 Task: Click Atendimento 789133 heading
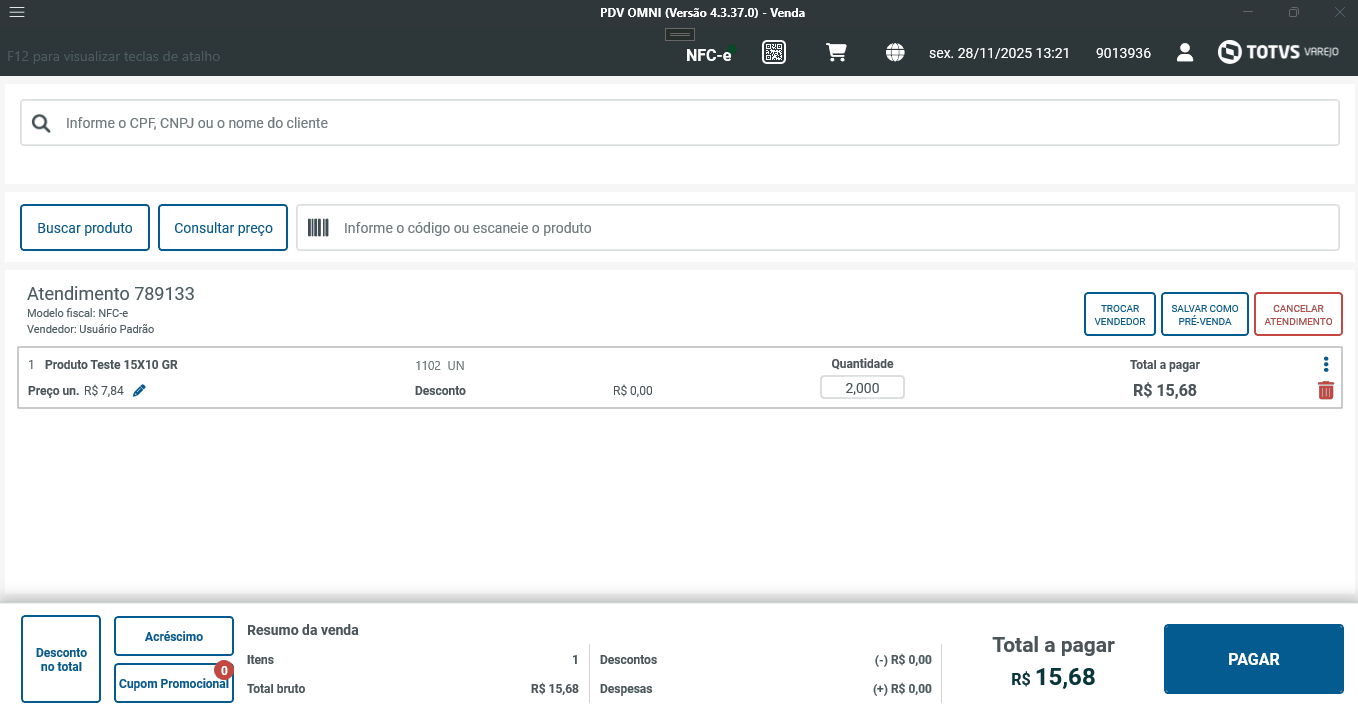point(111,293)
